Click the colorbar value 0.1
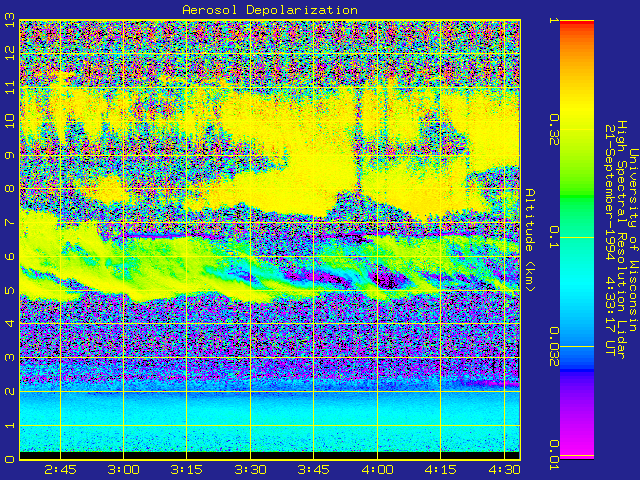The height and width of the screenshot is (480, 640). [x=553, y=237]
